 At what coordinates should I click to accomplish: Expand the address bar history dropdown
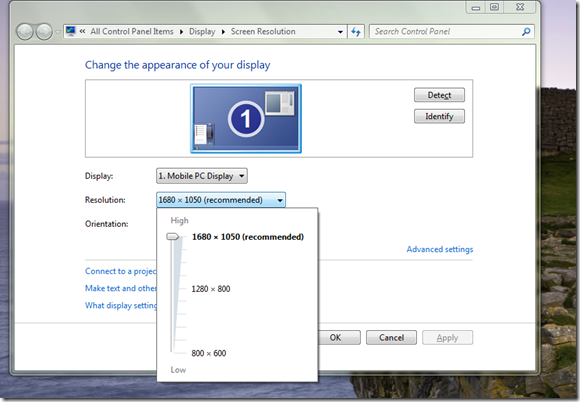coord(340,32)
